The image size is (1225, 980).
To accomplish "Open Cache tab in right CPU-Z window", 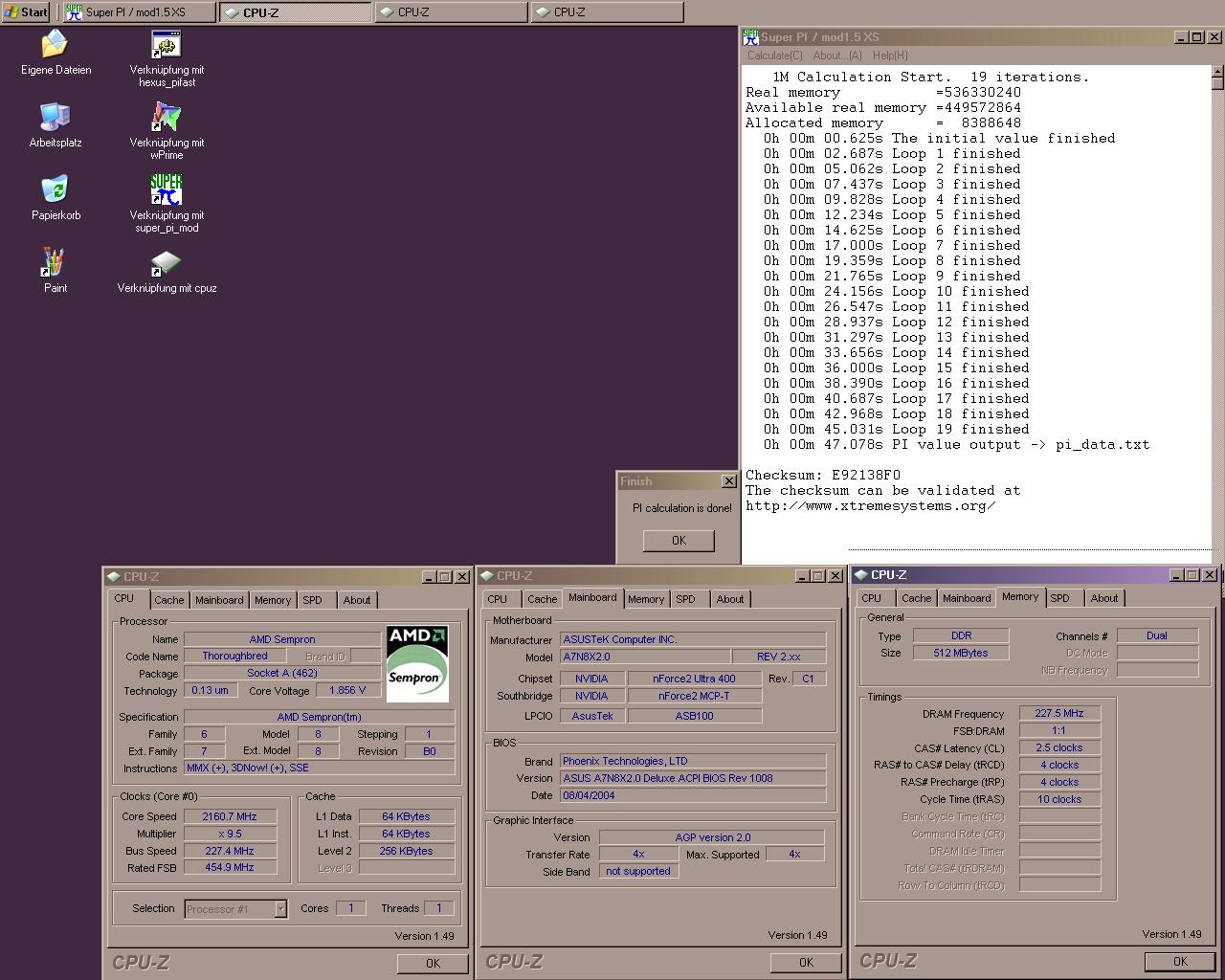I will point(917,598).
